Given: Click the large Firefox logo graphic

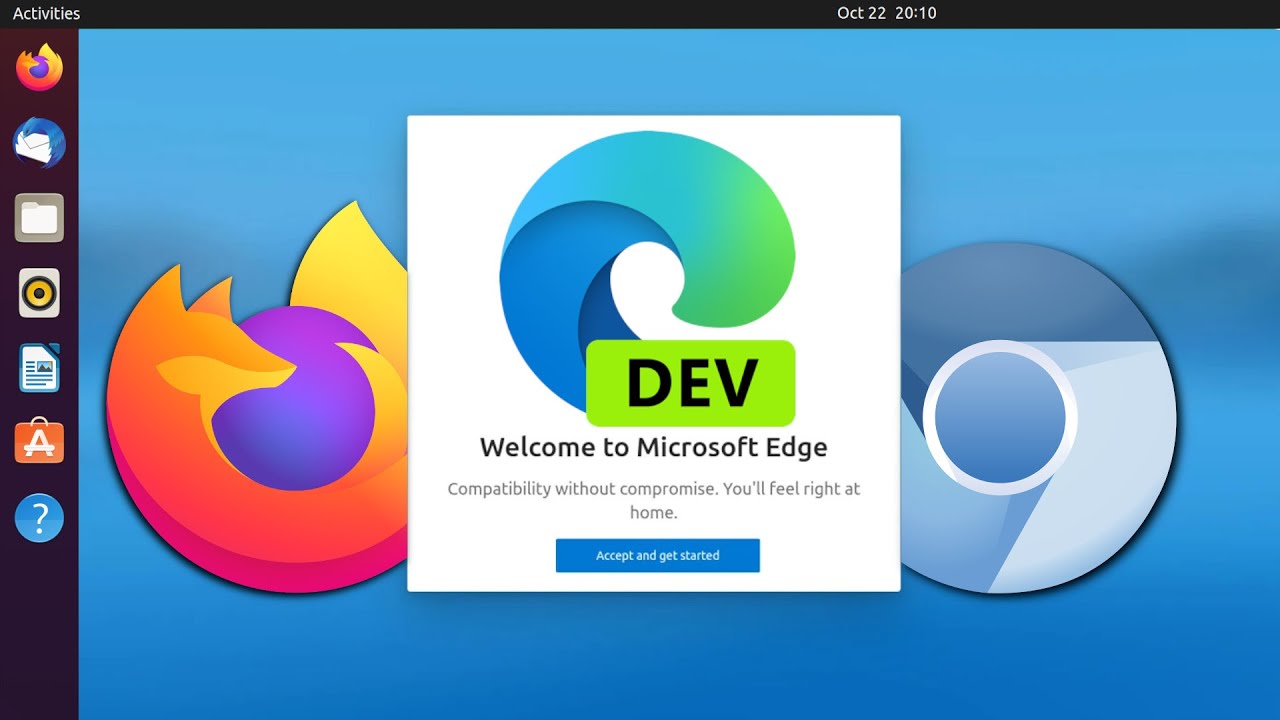Looking at the screenshot, I should [257, 397].
